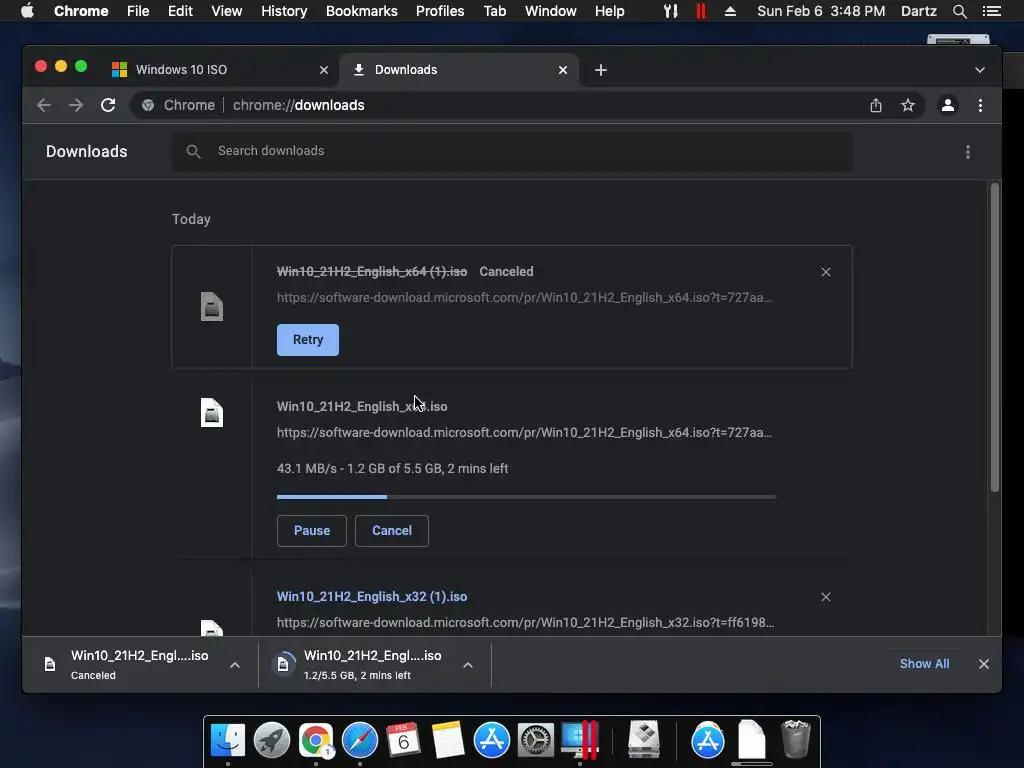
Task: Open a new tab with plus button
Action: (601, 70)
